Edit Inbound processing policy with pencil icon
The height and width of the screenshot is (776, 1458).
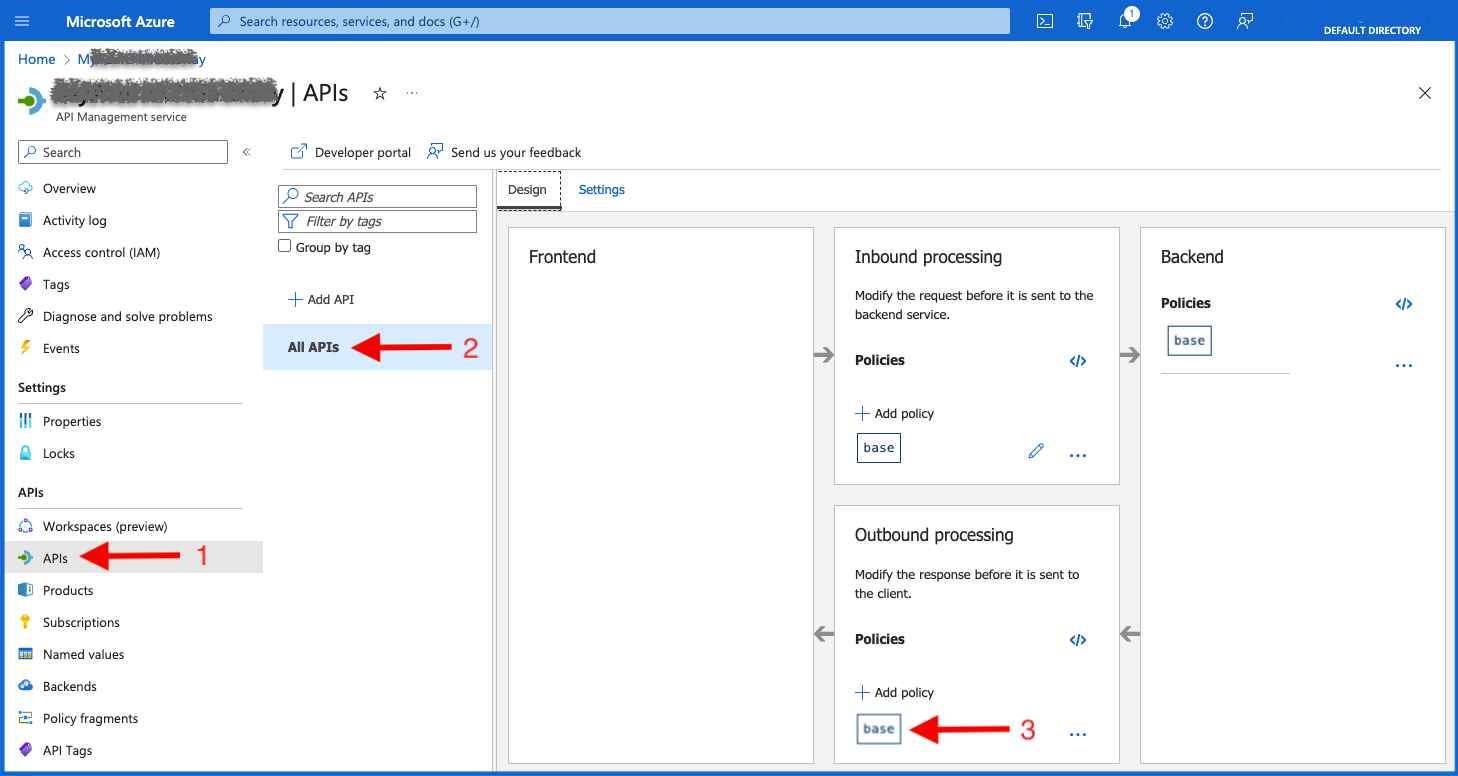pyautogui.click(x=1036, y=451)
